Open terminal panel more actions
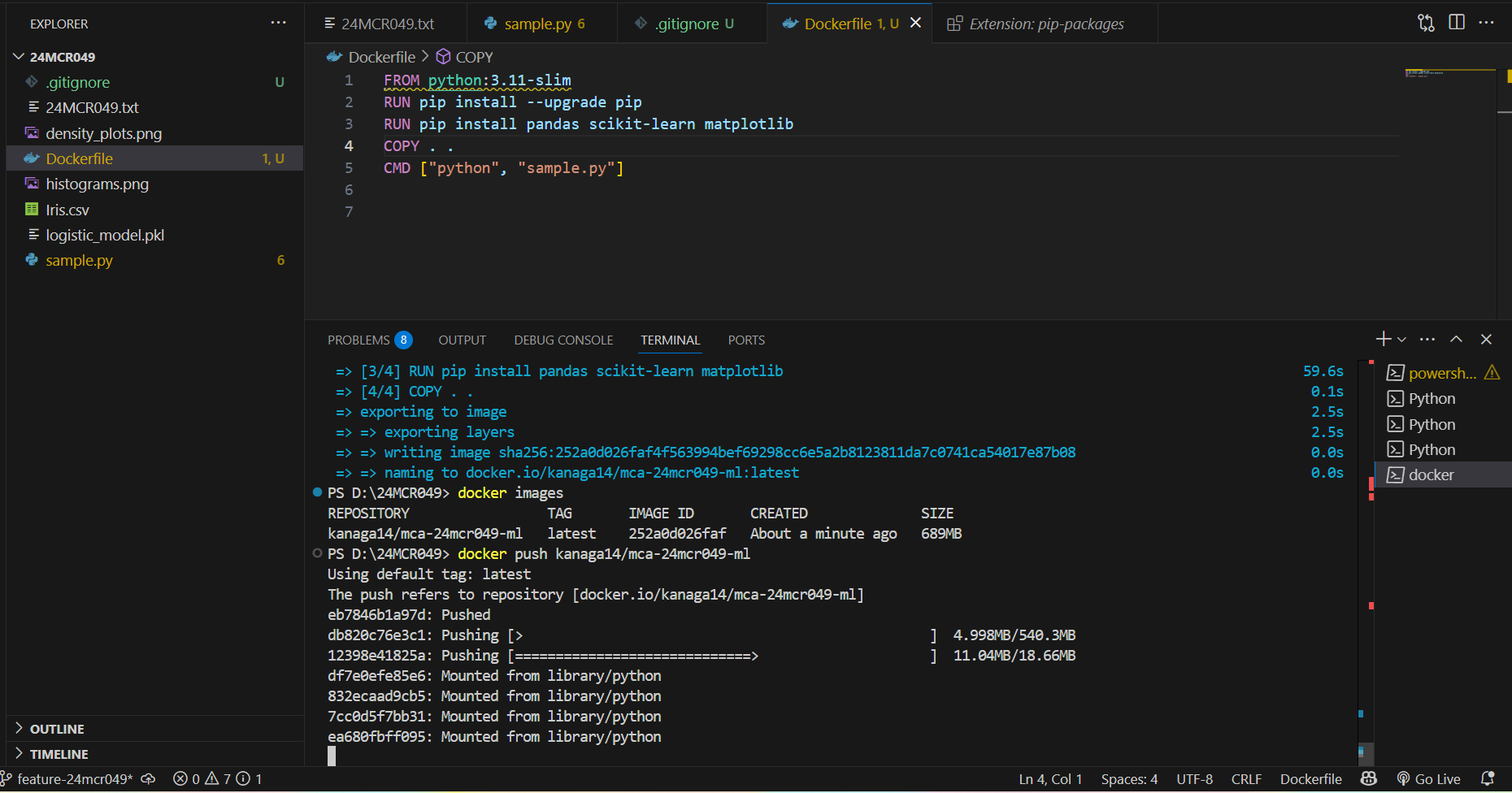 click(x=1427, y=339)
